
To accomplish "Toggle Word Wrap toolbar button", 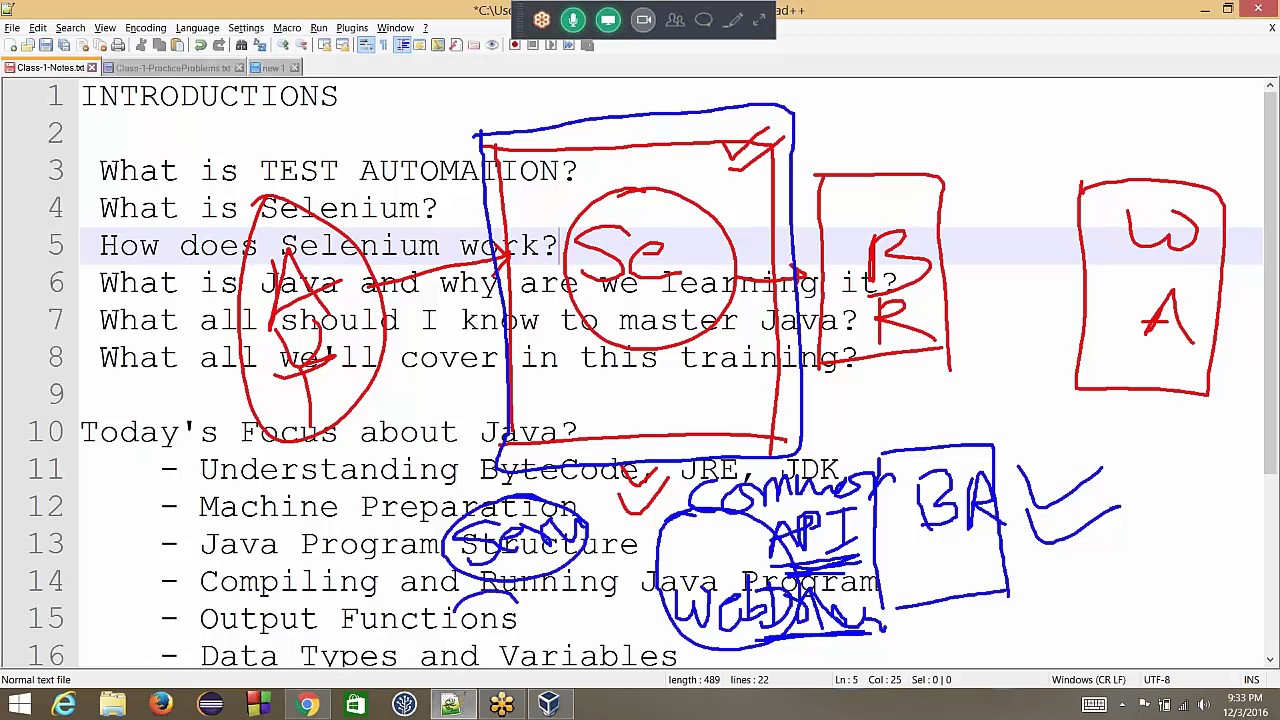I will pos(366,45).
